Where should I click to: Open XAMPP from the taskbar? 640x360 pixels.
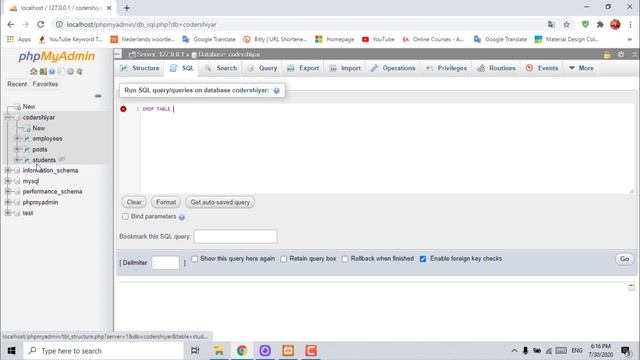pyautogui.click(x=288, y=351)
